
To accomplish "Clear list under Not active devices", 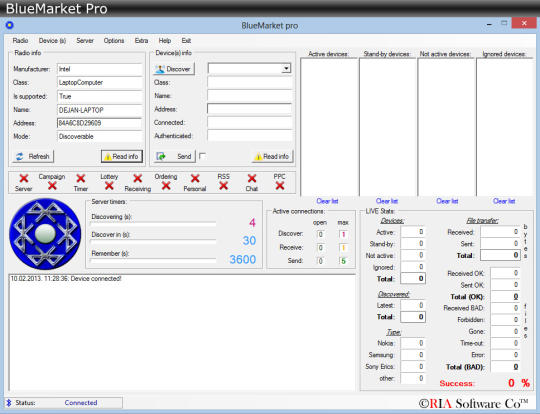I will coord(447,201).
